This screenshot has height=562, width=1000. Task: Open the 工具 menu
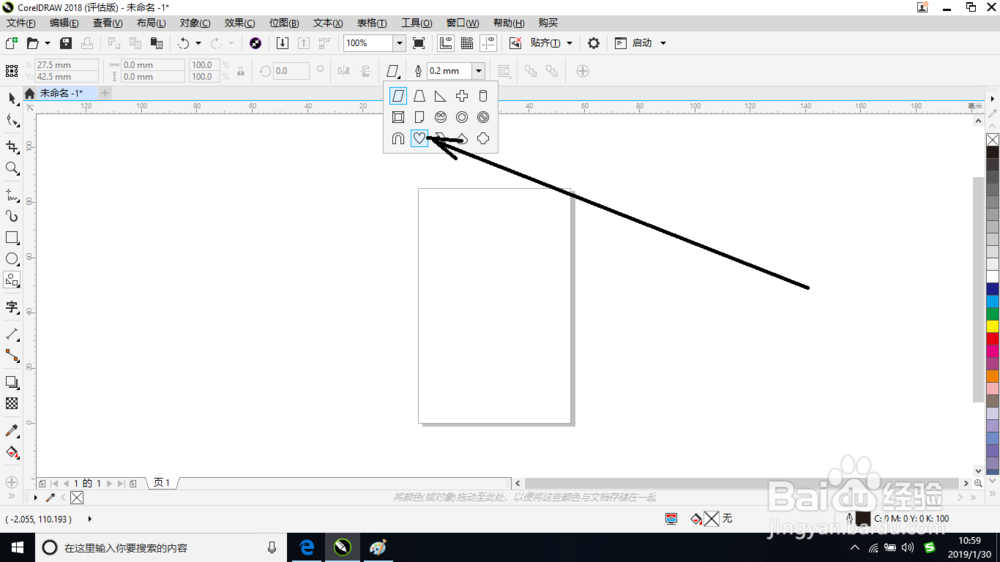coord(416,23)
